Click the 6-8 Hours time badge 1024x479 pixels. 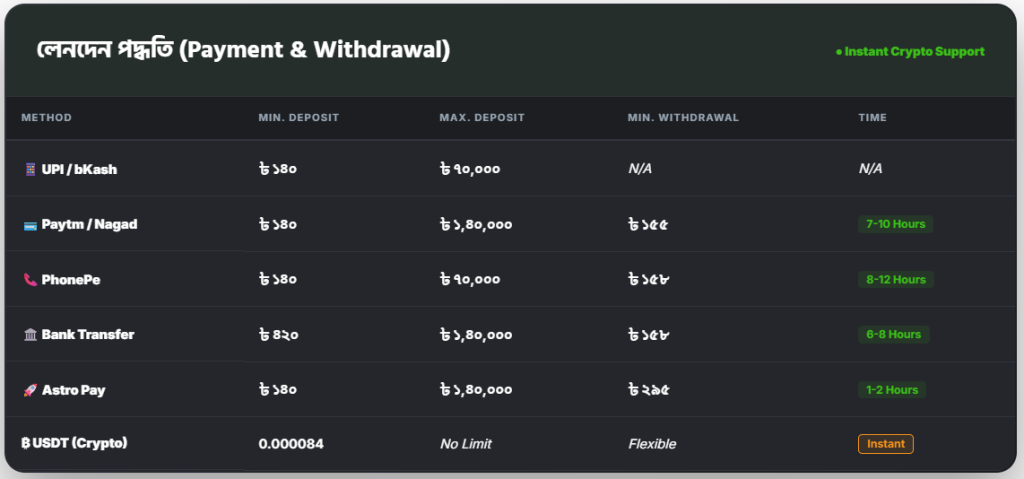(x=893, y=334)
